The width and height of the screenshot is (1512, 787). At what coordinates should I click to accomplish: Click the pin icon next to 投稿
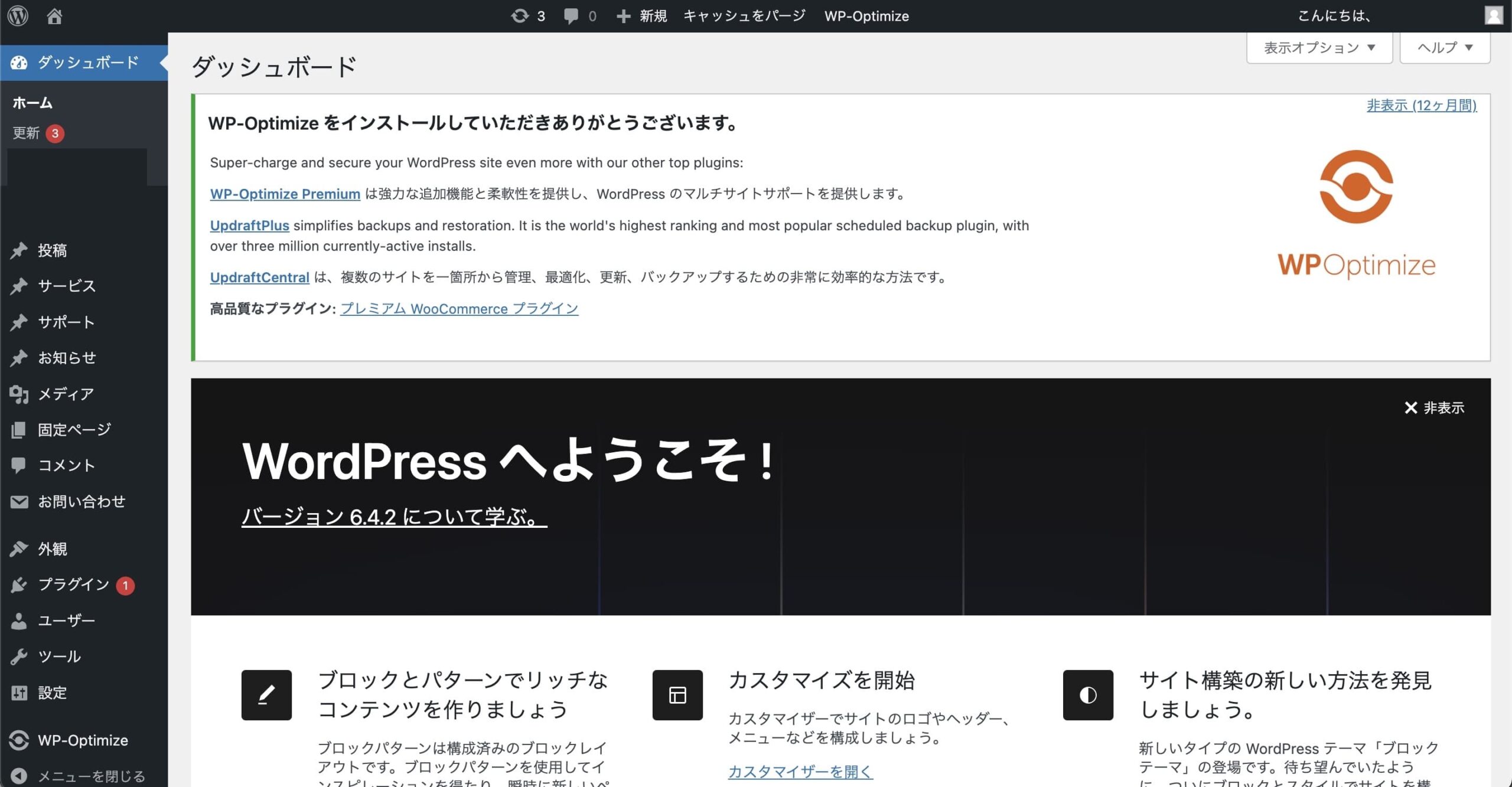coord(19,250)
